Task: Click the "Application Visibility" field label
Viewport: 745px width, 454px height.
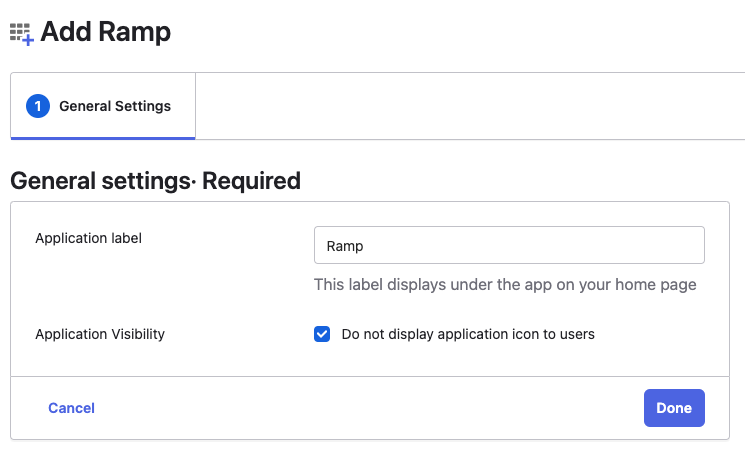Action: pos(100,334)
